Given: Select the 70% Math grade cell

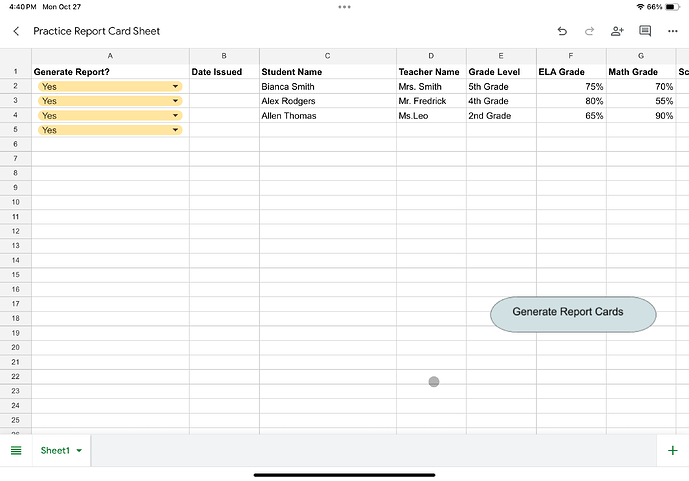Looking at the screenshot, I should (641, 87).
